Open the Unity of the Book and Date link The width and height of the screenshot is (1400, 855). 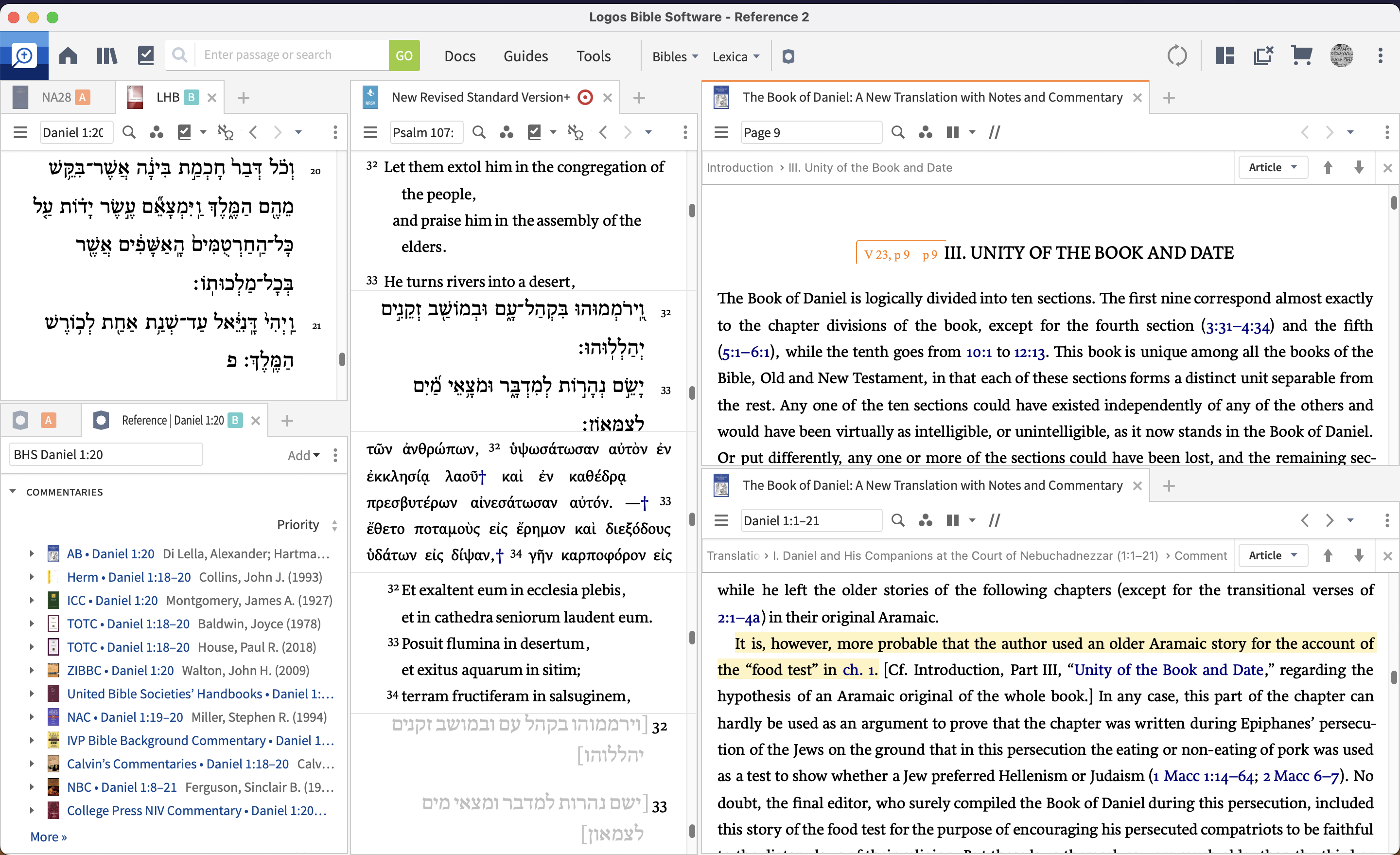[x=1168, y=670]
